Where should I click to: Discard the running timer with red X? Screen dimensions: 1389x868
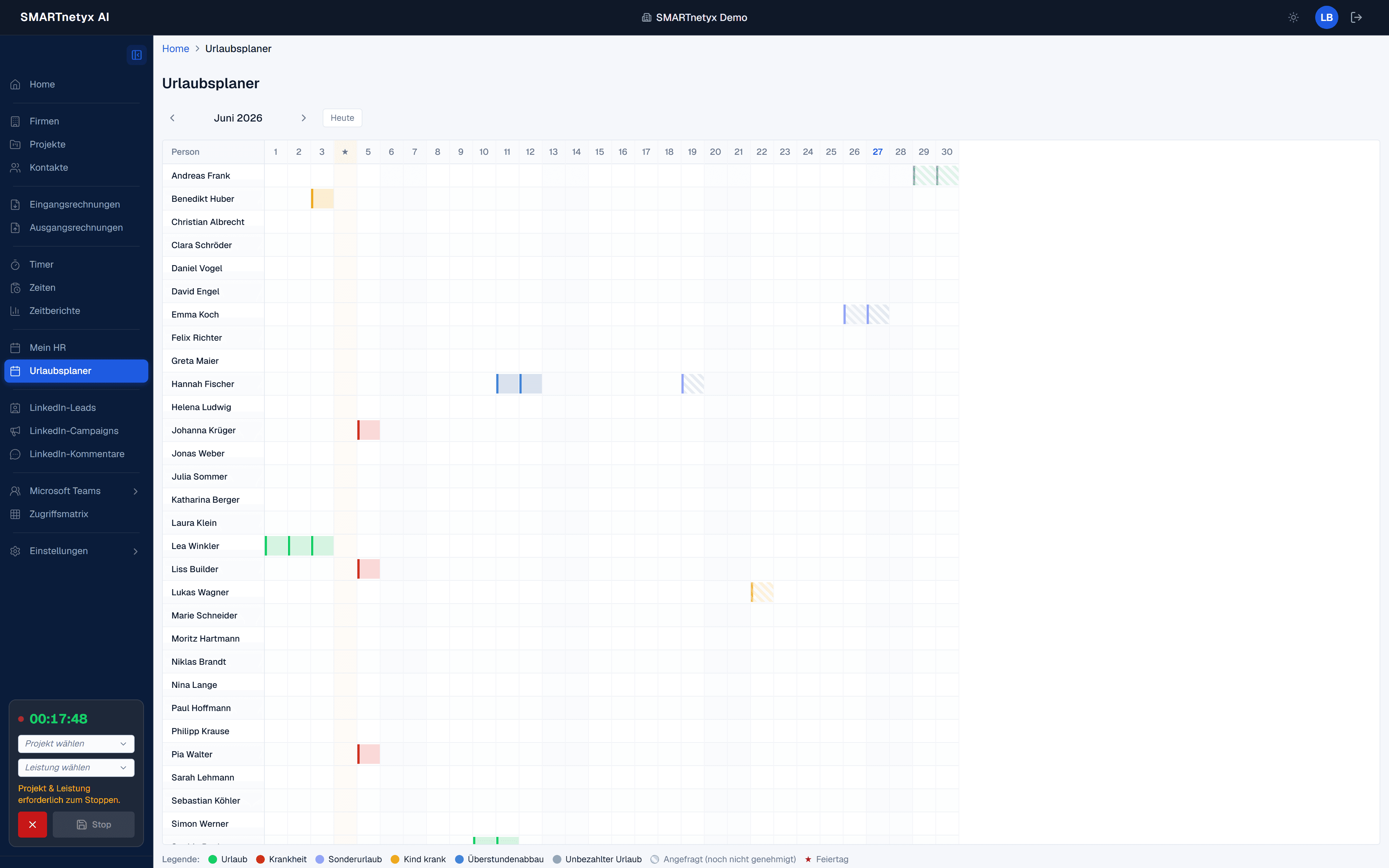[32, 824]
